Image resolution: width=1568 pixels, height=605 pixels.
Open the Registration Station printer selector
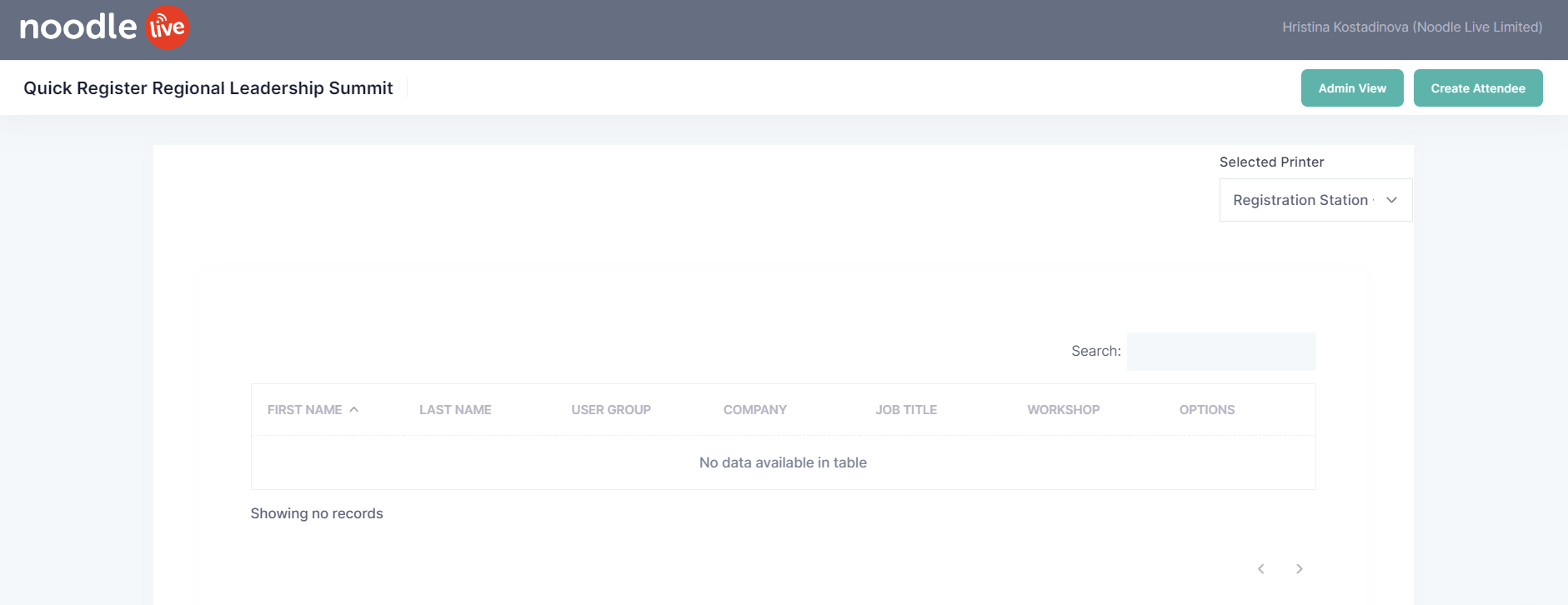pos(1302,200)
